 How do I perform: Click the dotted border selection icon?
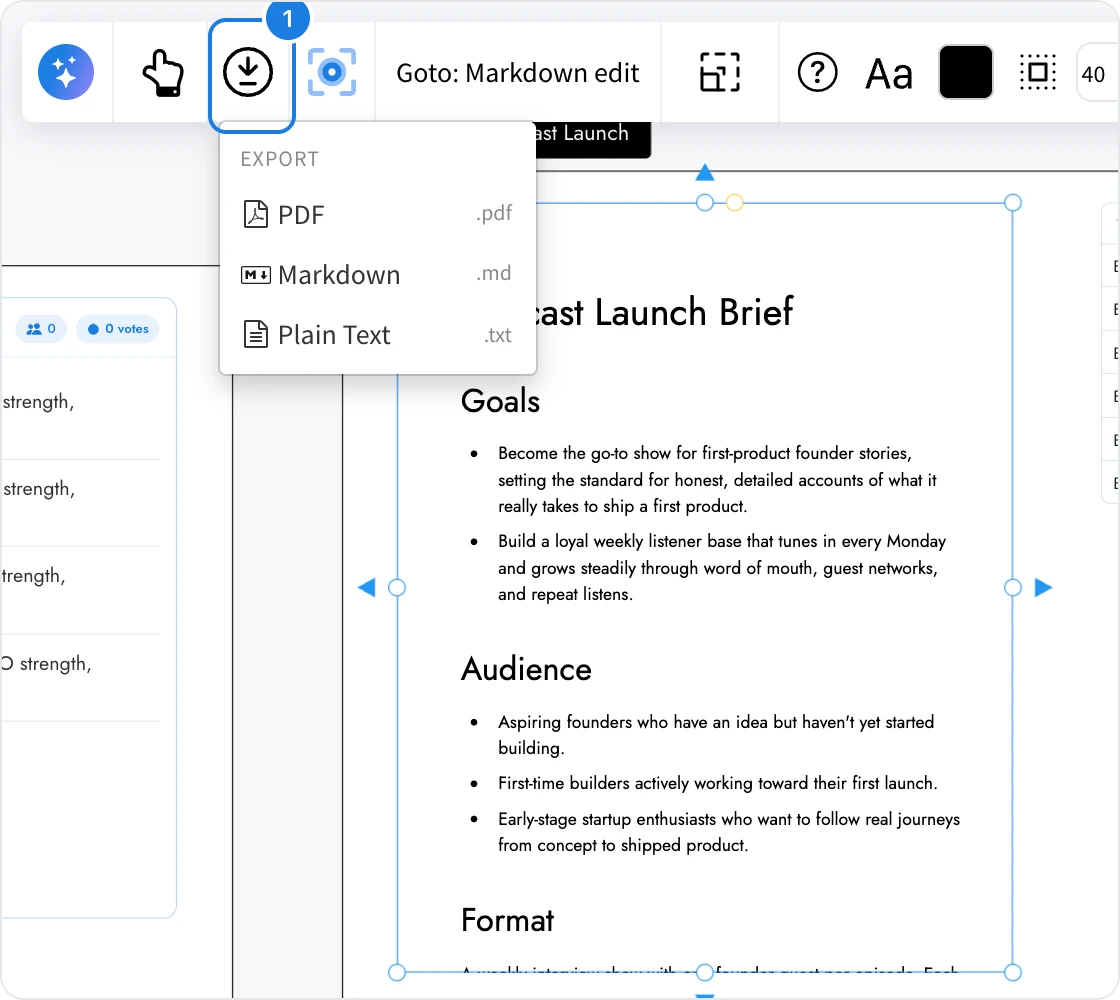[1038, 72]
